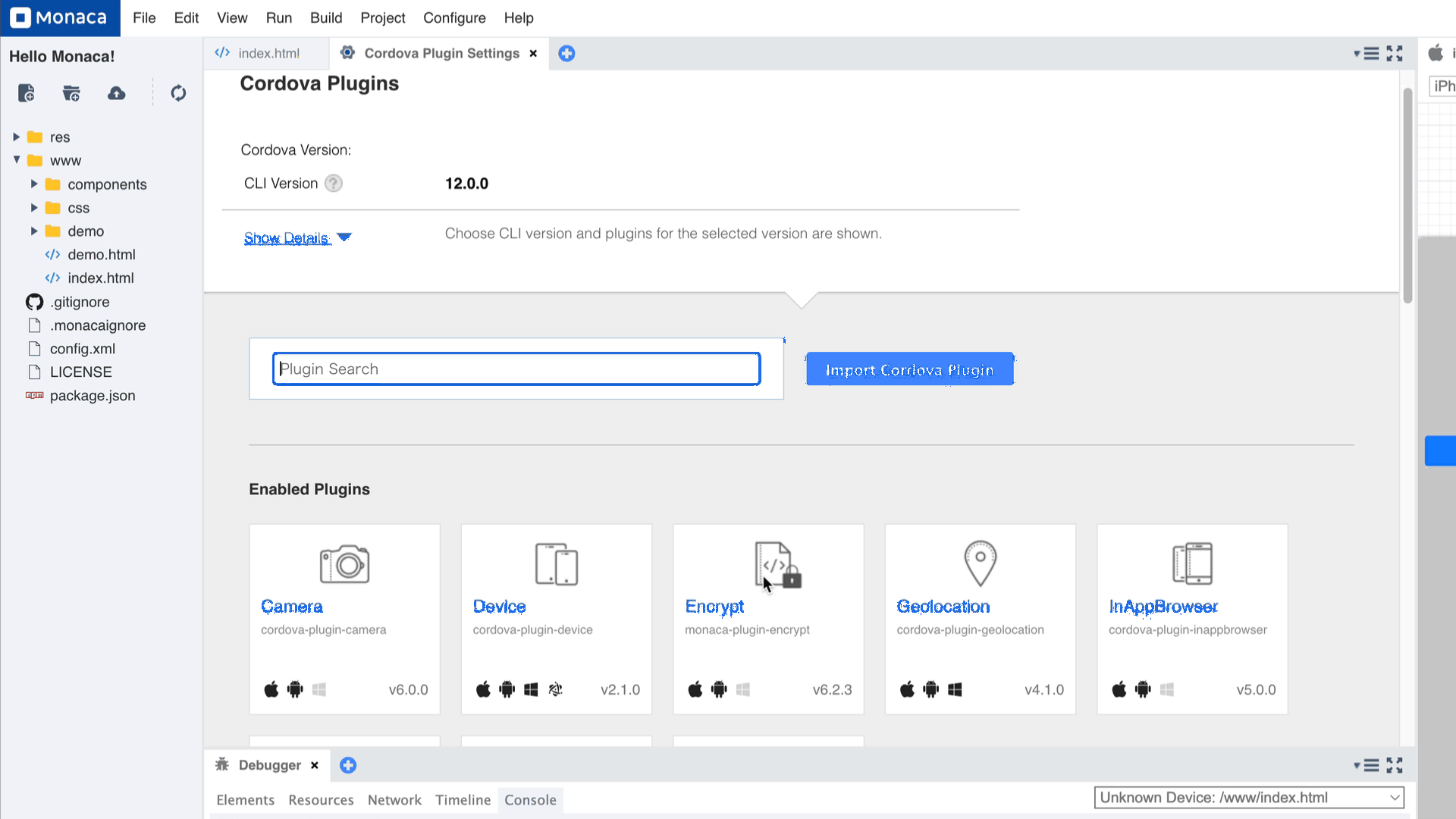Click the Show Details link
This screenshot has height=819, width=1456.
287,238
